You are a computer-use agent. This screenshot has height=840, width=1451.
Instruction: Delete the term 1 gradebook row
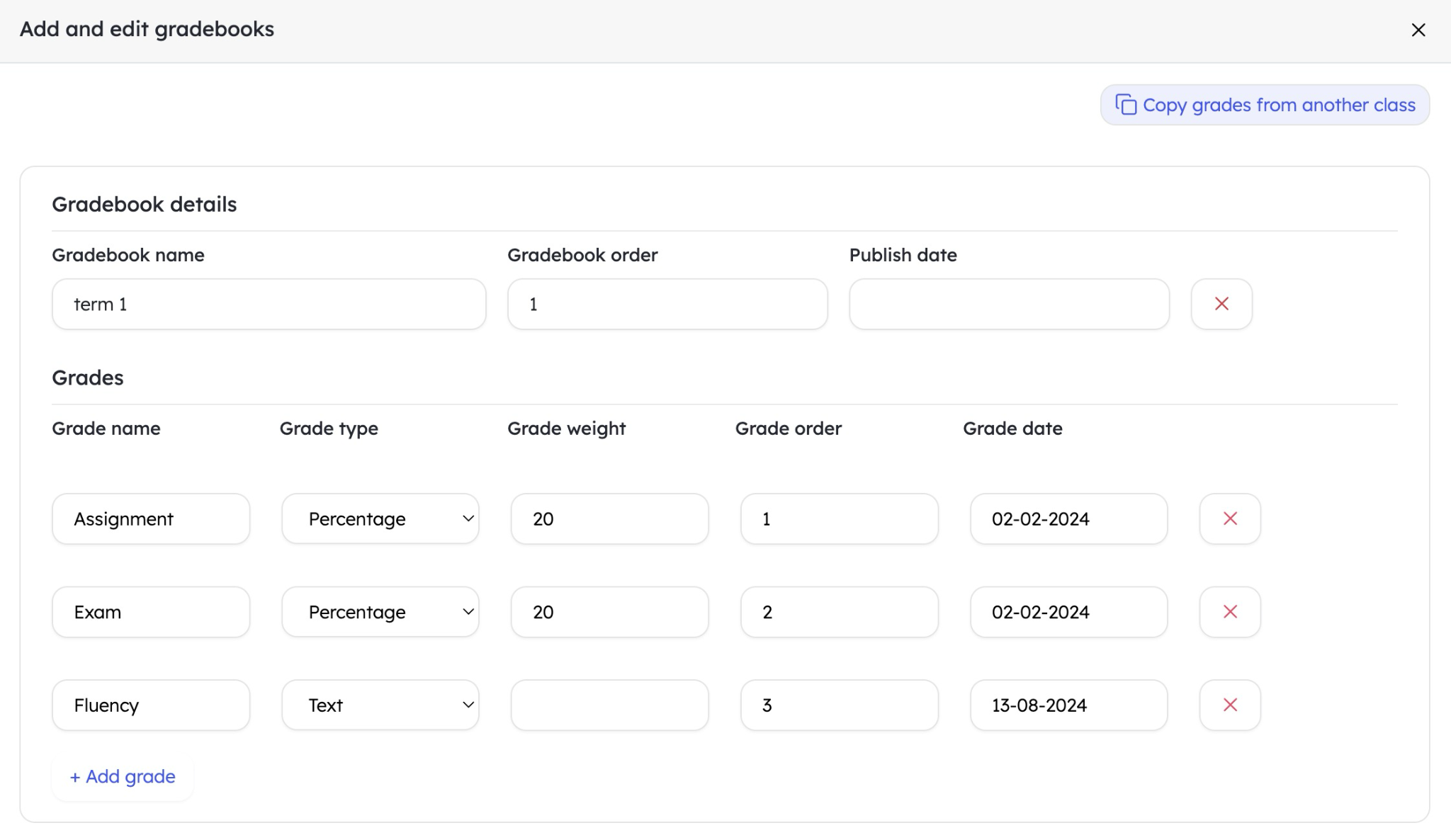[x=1221, y=304]
